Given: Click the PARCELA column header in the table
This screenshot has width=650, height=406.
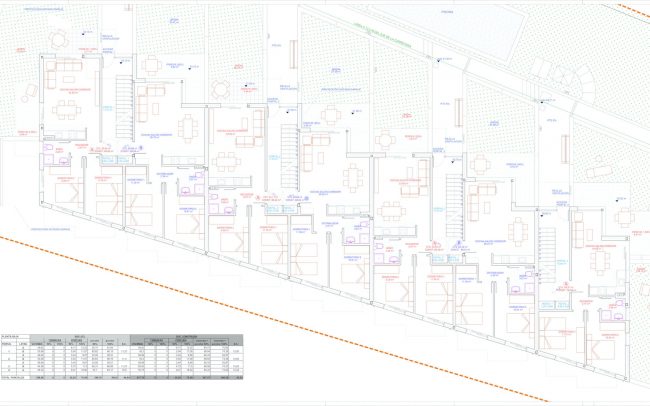Looking at the screenshot, I should click(x=8, y=344).
